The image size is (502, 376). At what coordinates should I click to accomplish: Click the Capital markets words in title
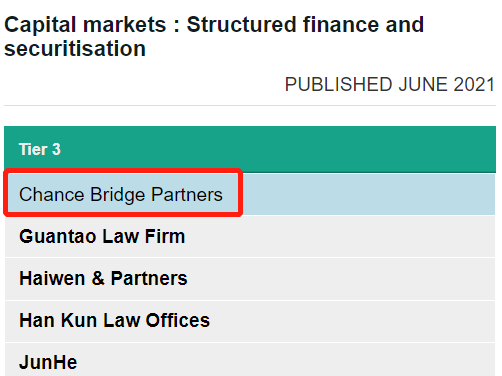(85, 25)
